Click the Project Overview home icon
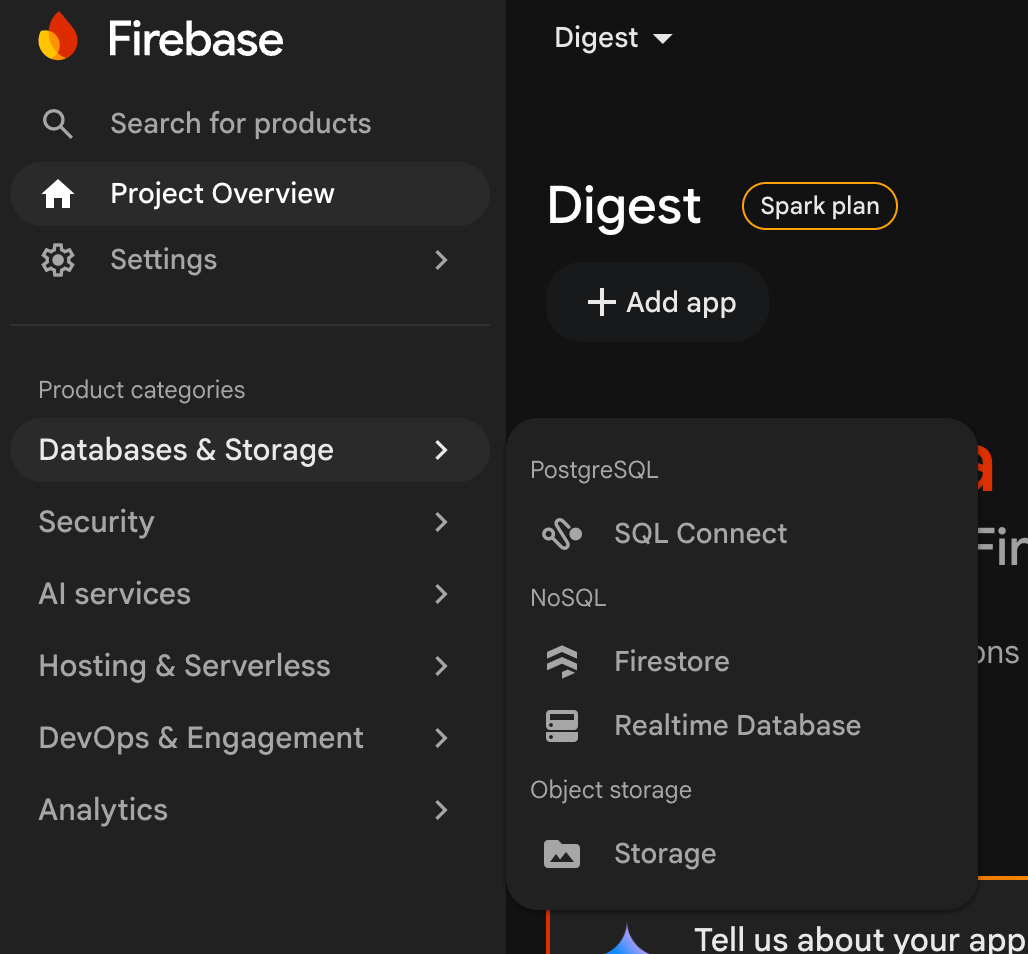The image size is (1028, 954). (58, 194)
